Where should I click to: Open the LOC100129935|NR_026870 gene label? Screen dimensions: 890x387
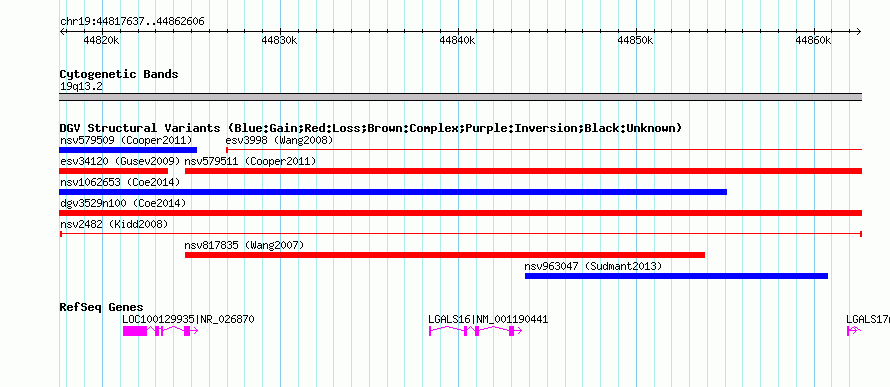pos(188,319)
